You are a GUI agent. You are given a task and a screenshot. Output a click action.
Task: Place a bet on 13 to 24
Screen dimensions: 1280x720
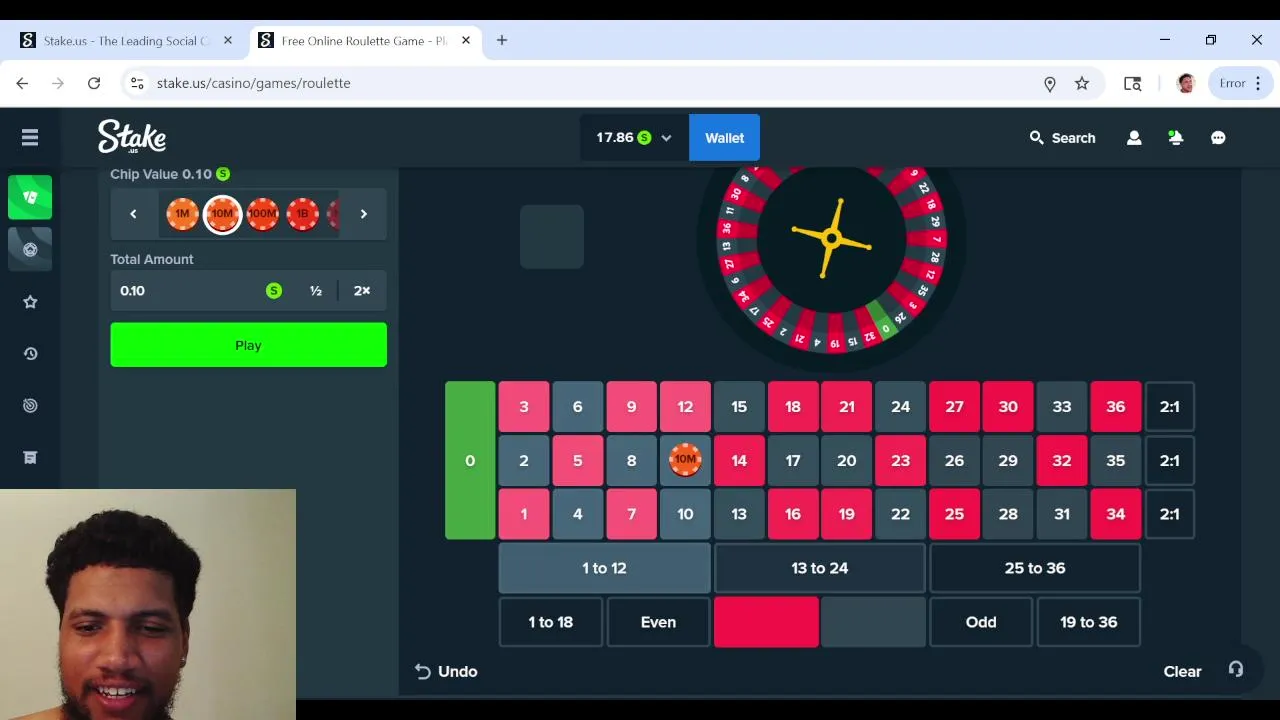tap(820, 568)
